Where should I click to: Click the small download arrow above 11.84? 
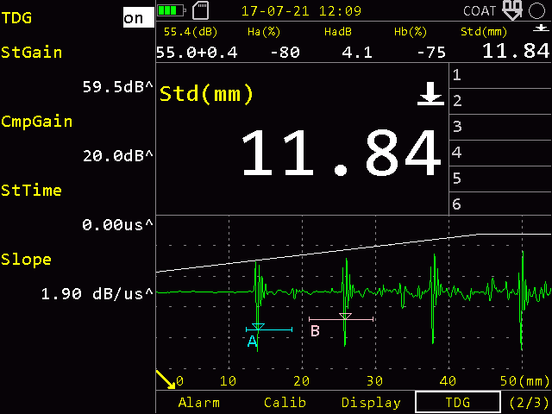point(541,29)
